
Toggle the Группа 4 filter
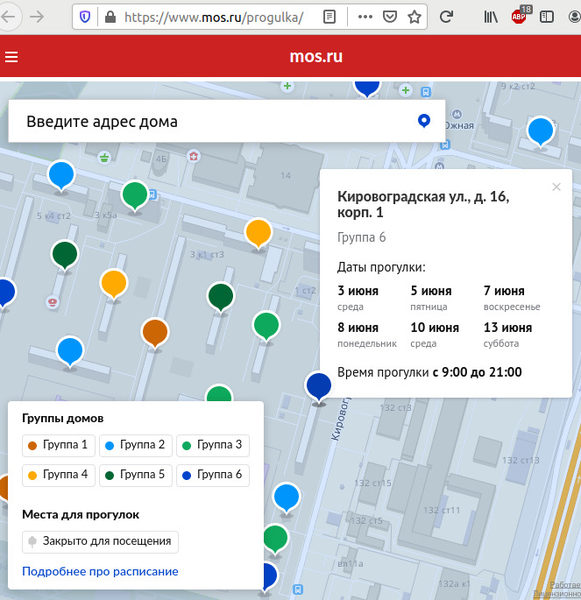[x=59, y=475]
